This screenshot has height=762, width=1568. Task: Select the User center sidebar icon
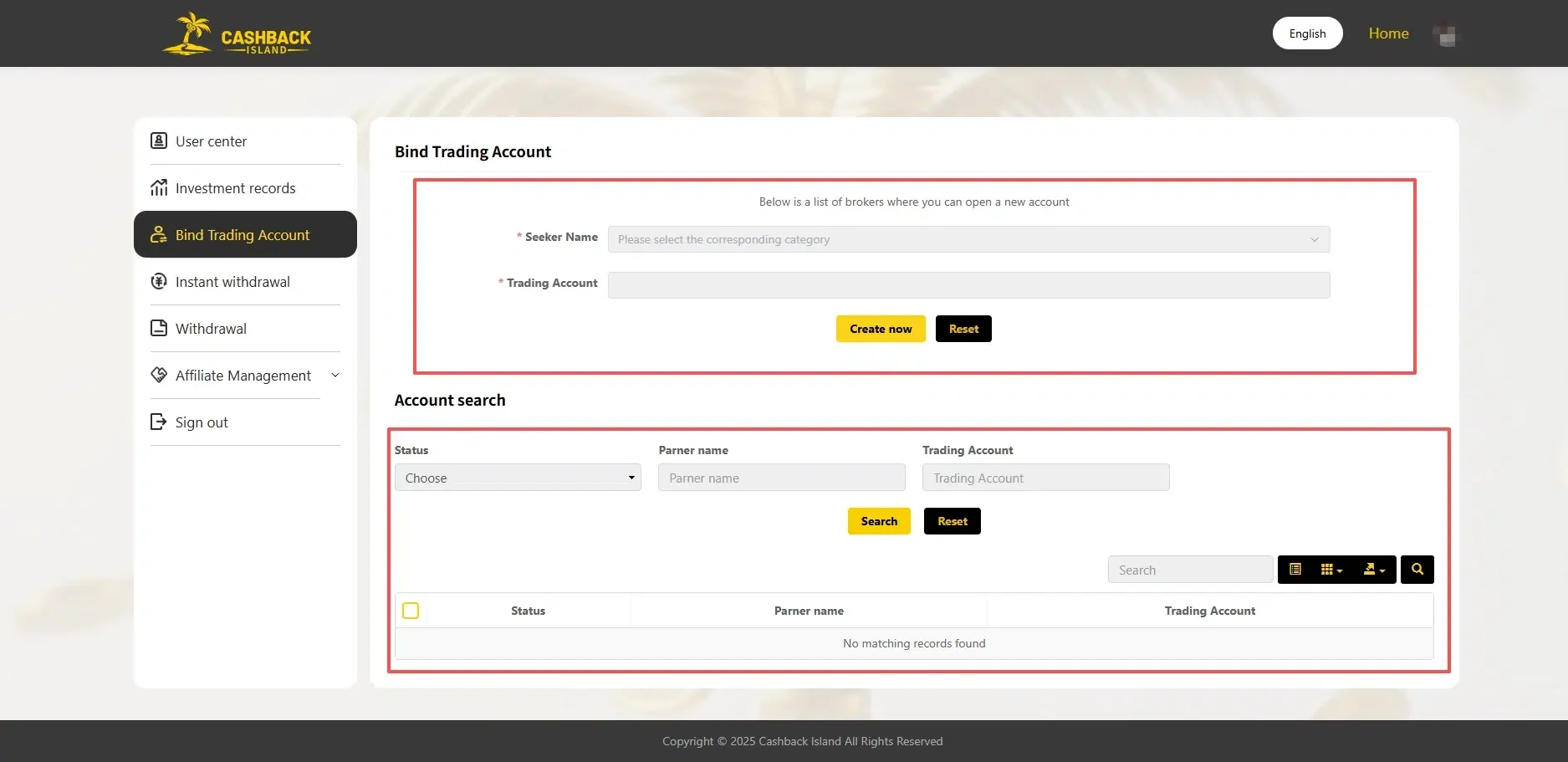[x=159, y=141]
